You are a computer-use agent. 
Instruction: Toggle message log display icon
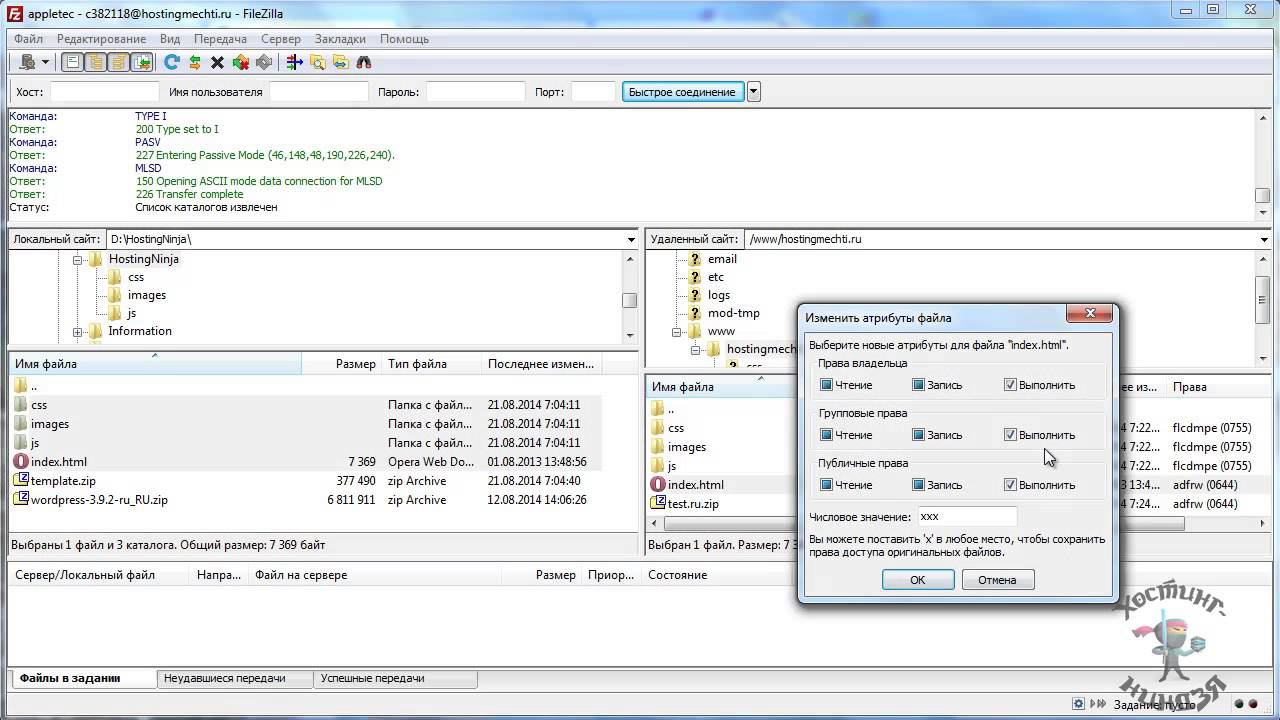73,62
